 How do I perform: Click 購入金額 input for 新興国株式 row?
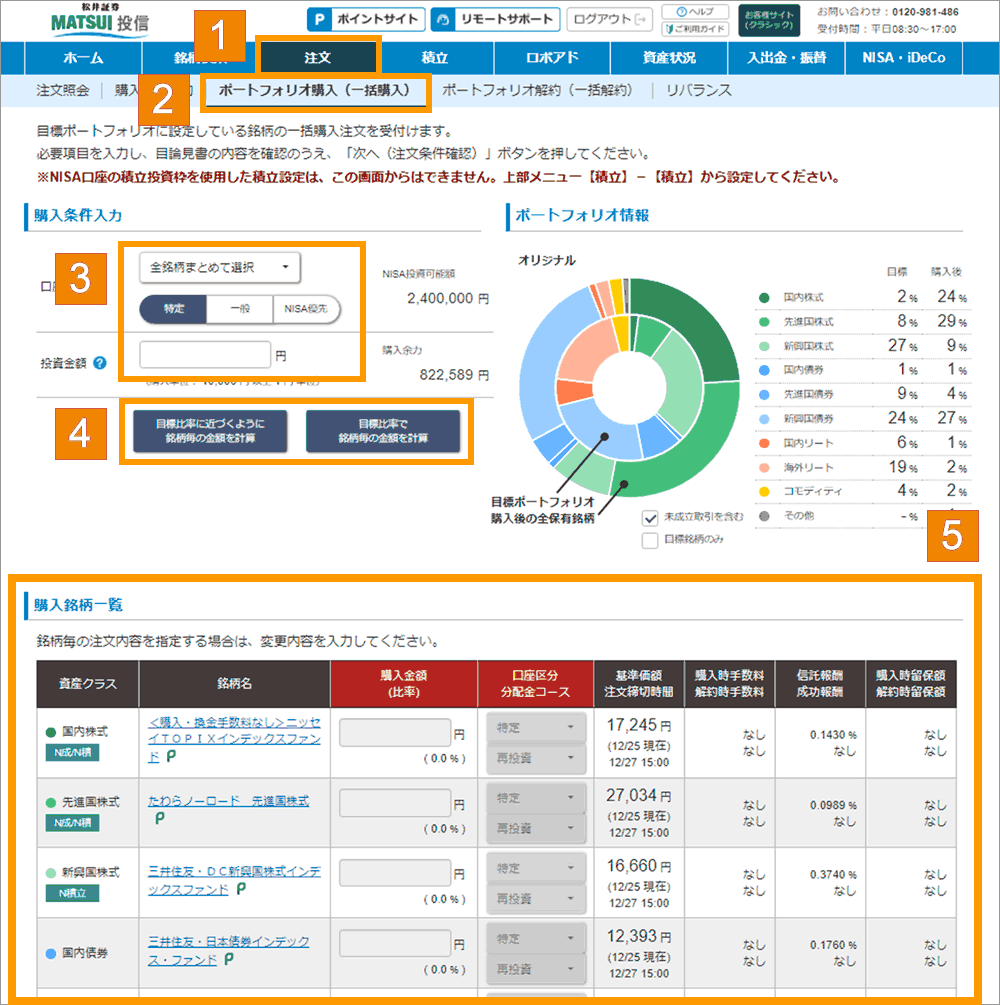pos(395,873)
